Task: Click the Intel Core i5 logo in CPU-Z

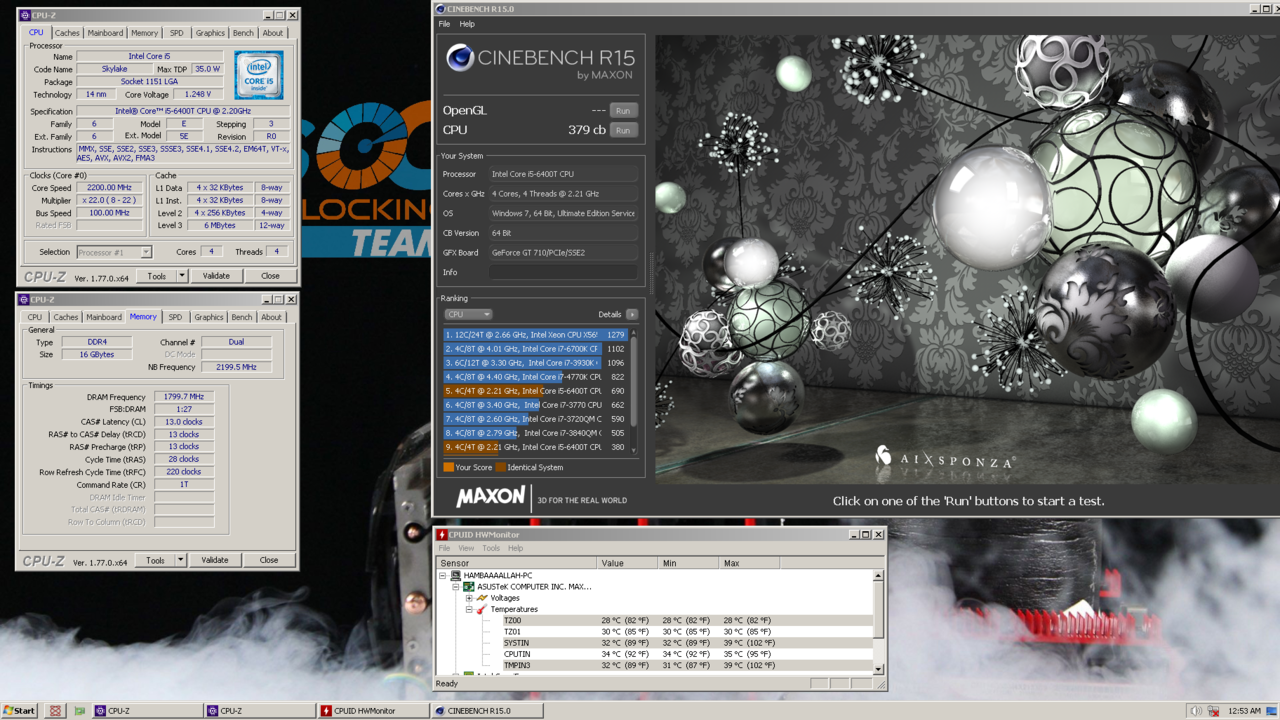Action: (259, 75)
